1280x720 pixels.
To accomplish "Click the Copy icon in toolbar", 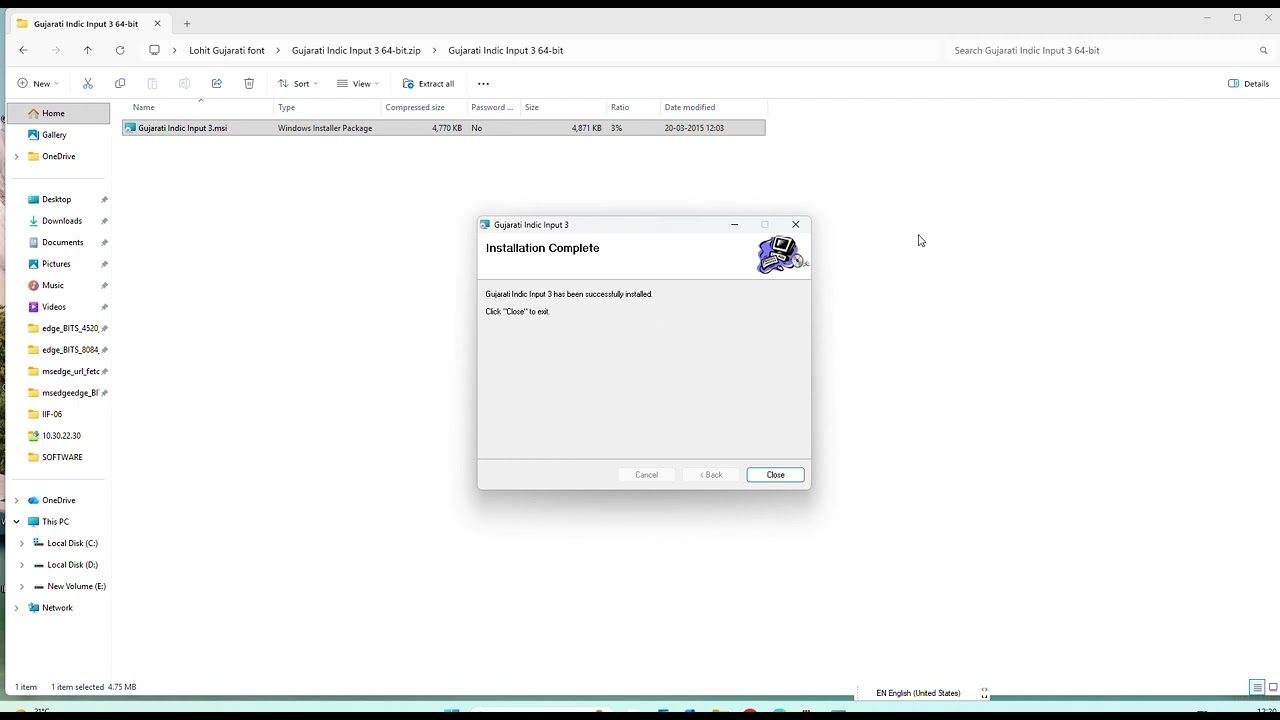I will 120,84.
